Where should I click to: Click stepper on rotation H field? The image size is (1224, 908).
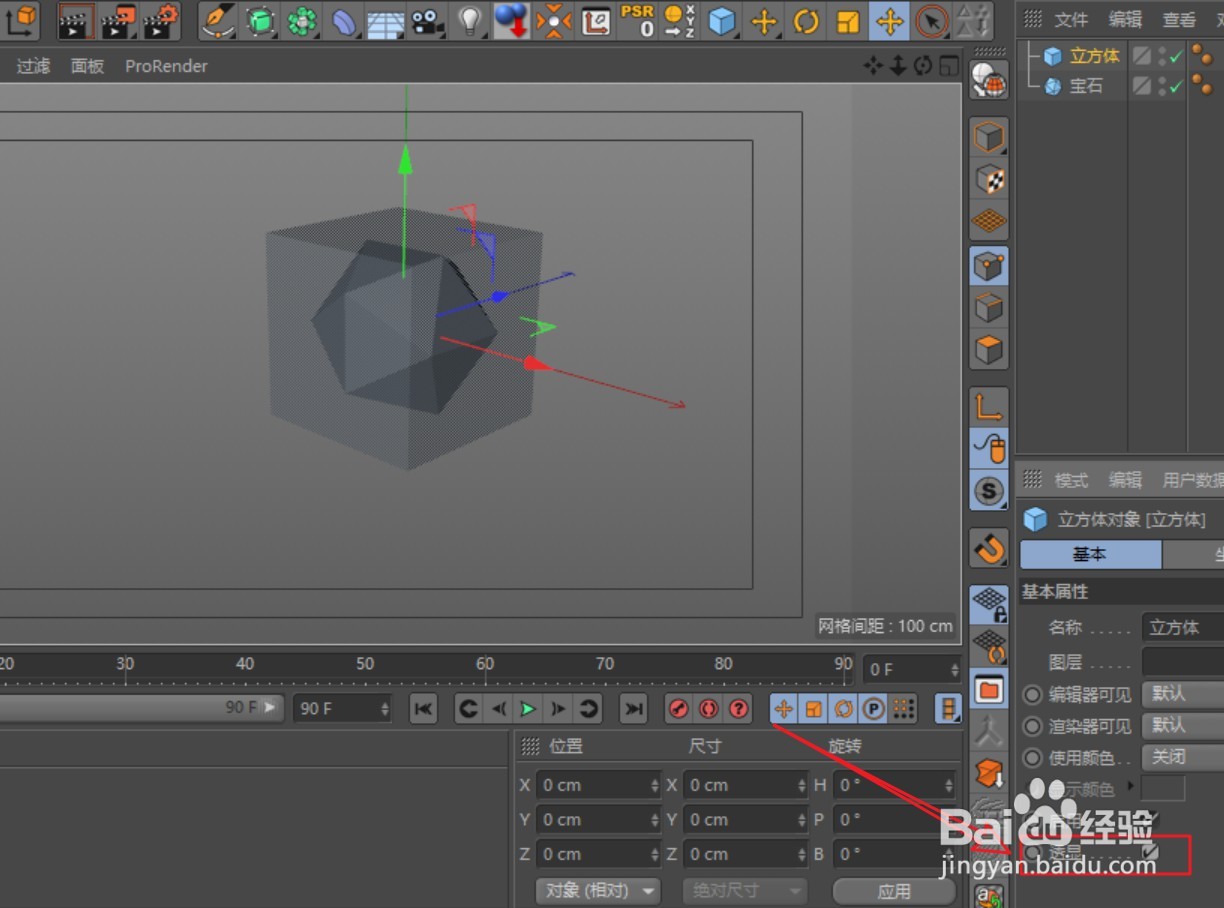[x=949, y=785]
